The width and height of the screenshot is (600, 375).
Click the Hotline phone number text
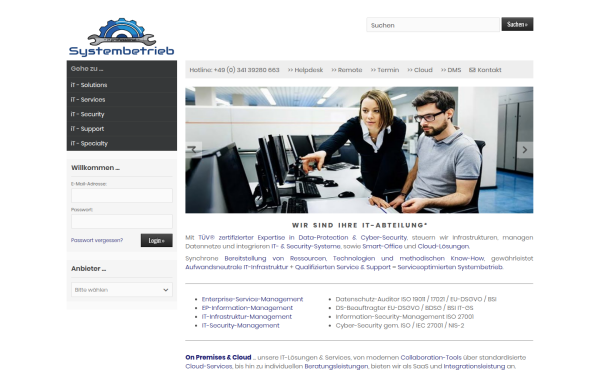tap(234, 70)
